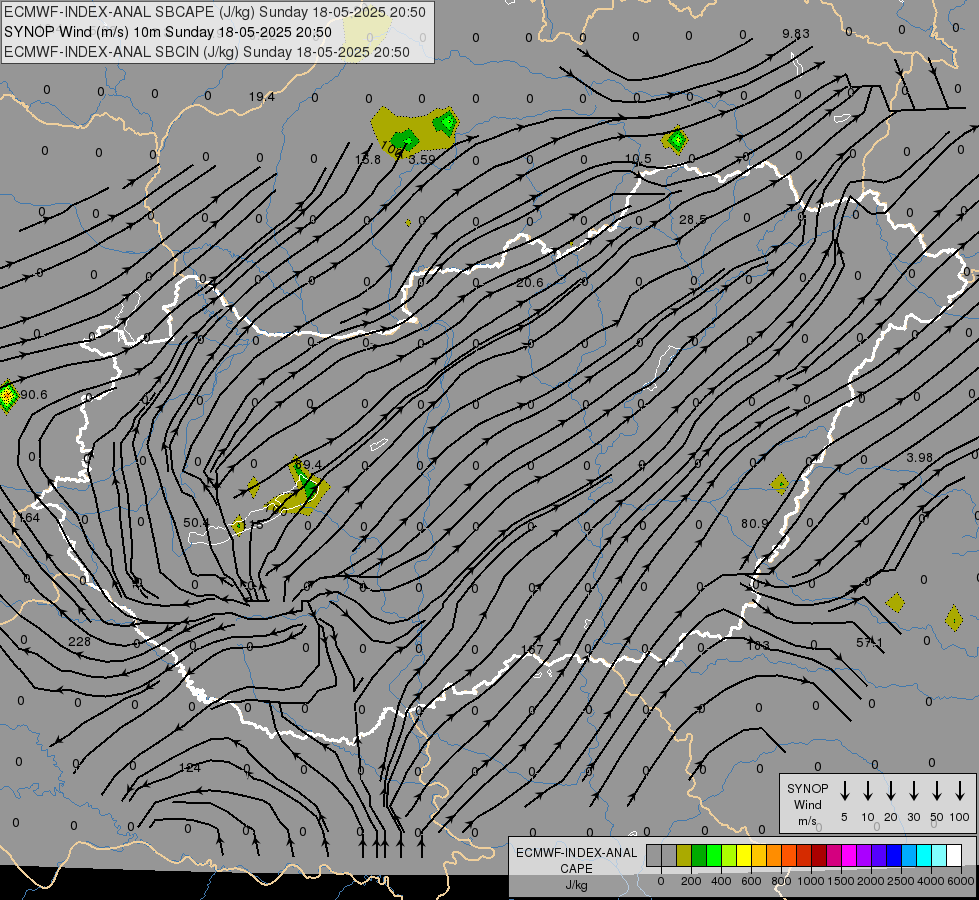Click the SBCIN title line in header box
The width and height of the screenshot is (979, 900).
point(207,52)
